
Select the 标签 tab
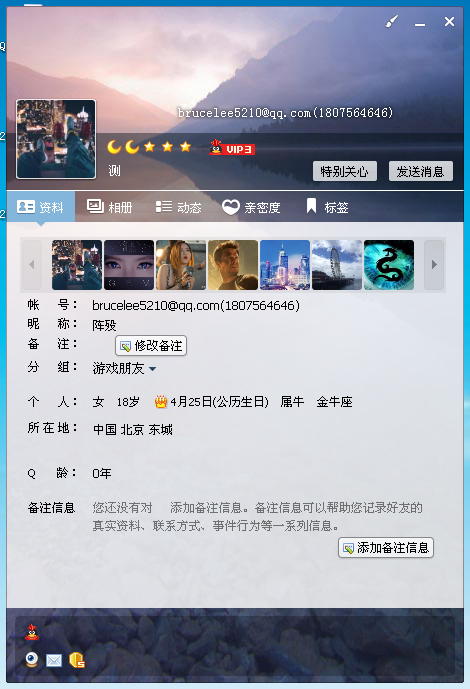pos(327,207)
